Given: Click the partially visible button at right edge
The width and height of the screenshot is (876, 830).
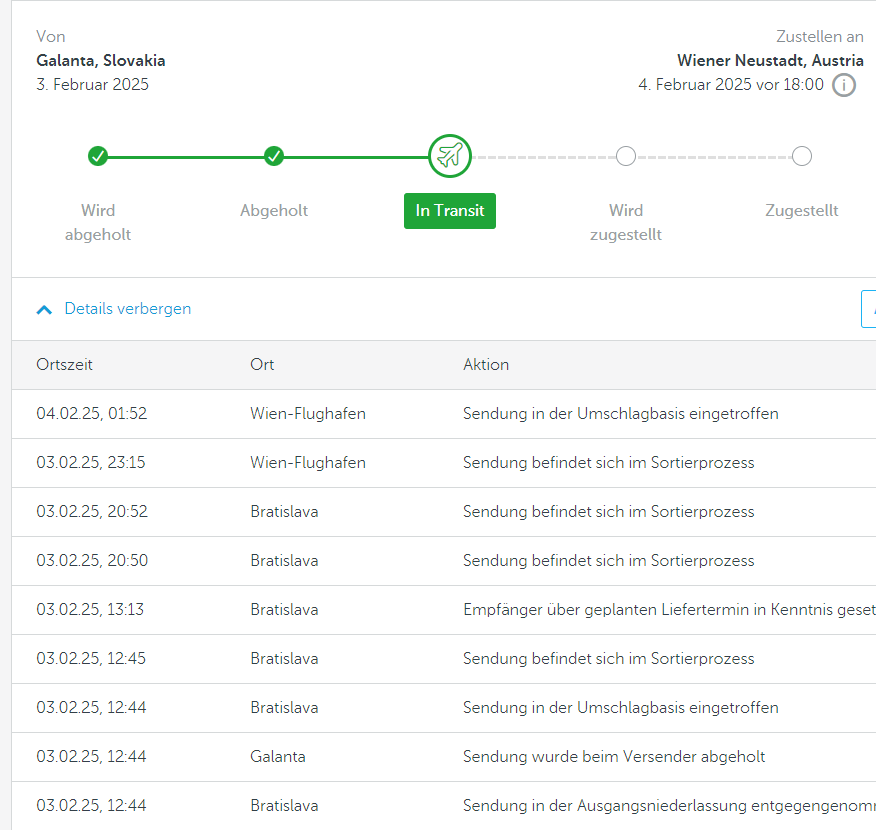Looking at the screenshot, I should click(868, 309).
